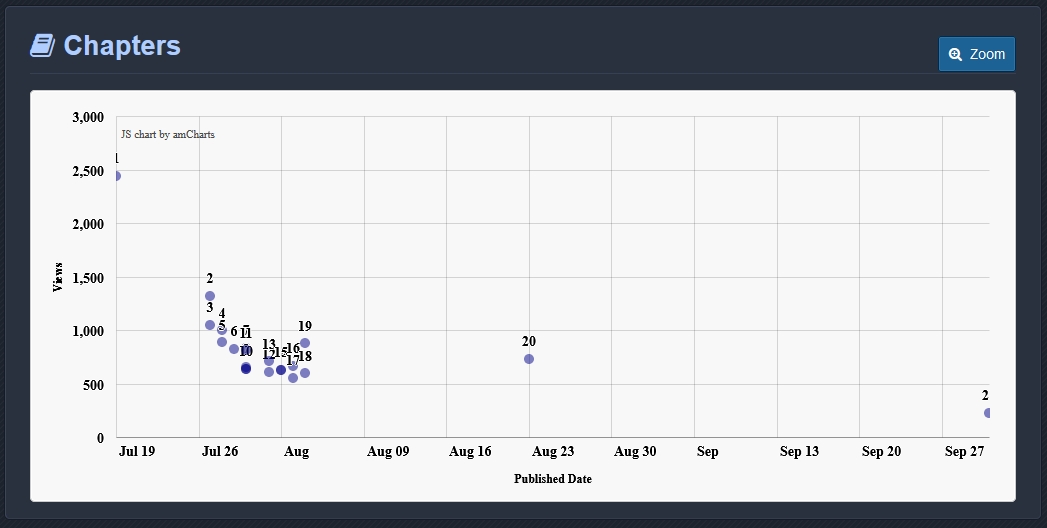Screen dimensions: 1047x528
Task: Click the chapter 17 data point
Action: pyautogui.click(x=293, y=378)
